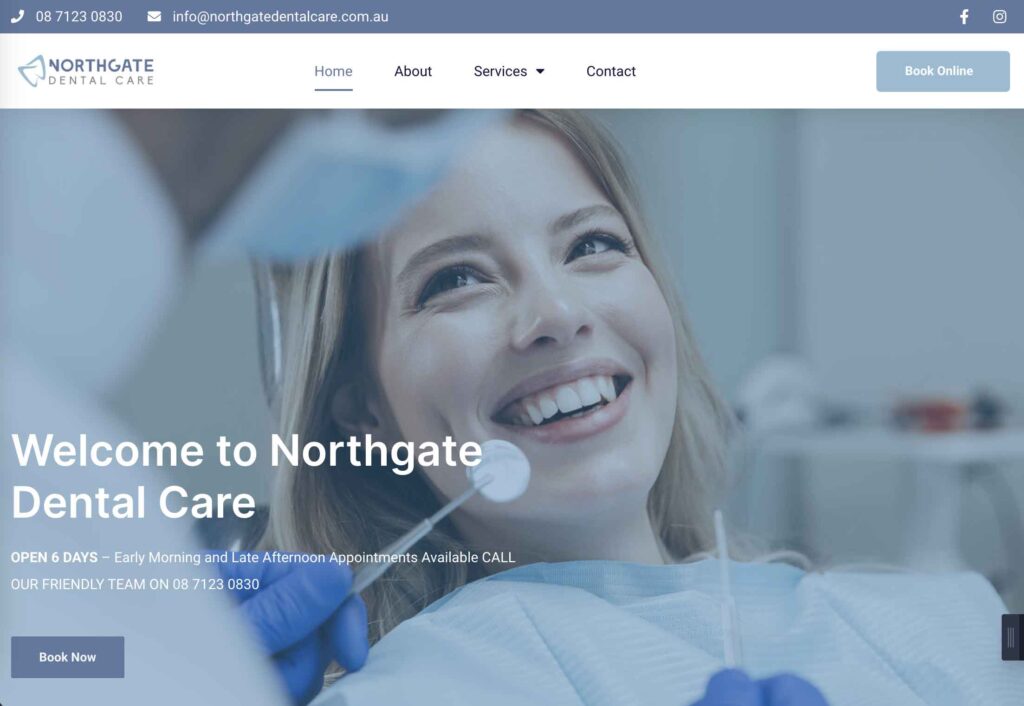Open the Instagram profile icon

tap(999, 16)
